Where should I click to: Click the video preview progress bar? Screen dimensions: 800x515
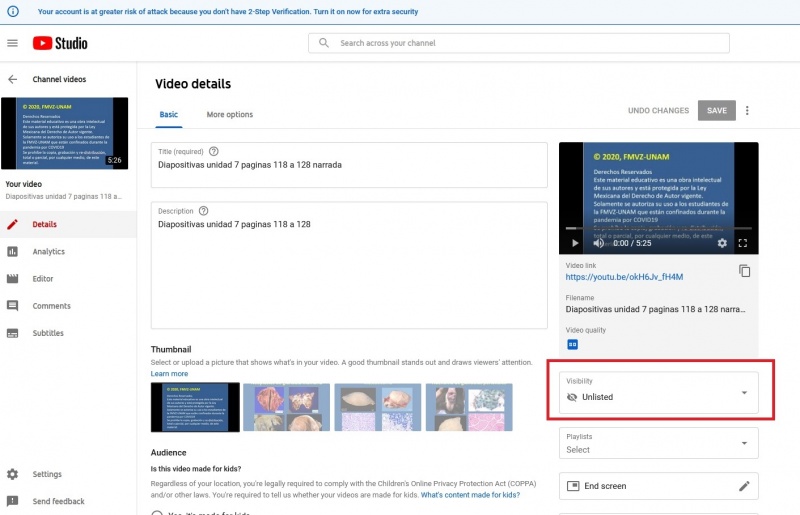click(x=658, y=228)
